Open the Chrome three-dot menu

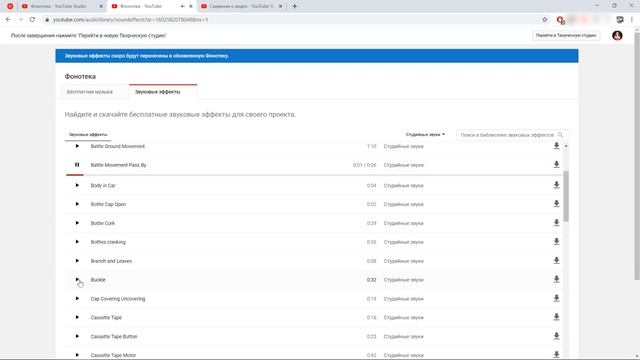coord(631,20)
